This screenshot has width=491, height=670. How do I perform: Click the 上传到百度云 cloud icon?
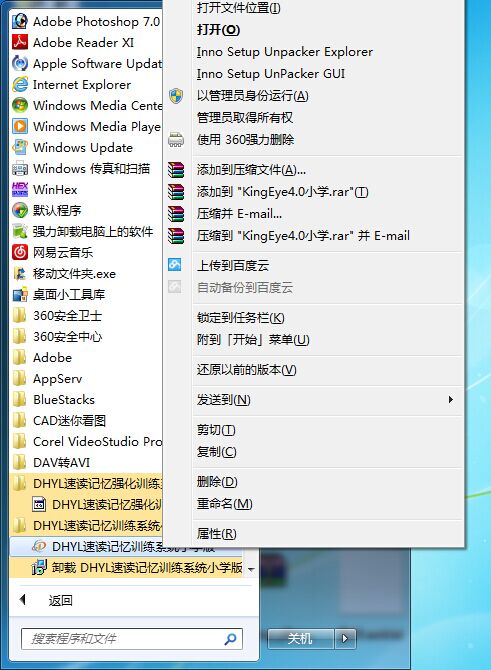(x=175, y=265)
